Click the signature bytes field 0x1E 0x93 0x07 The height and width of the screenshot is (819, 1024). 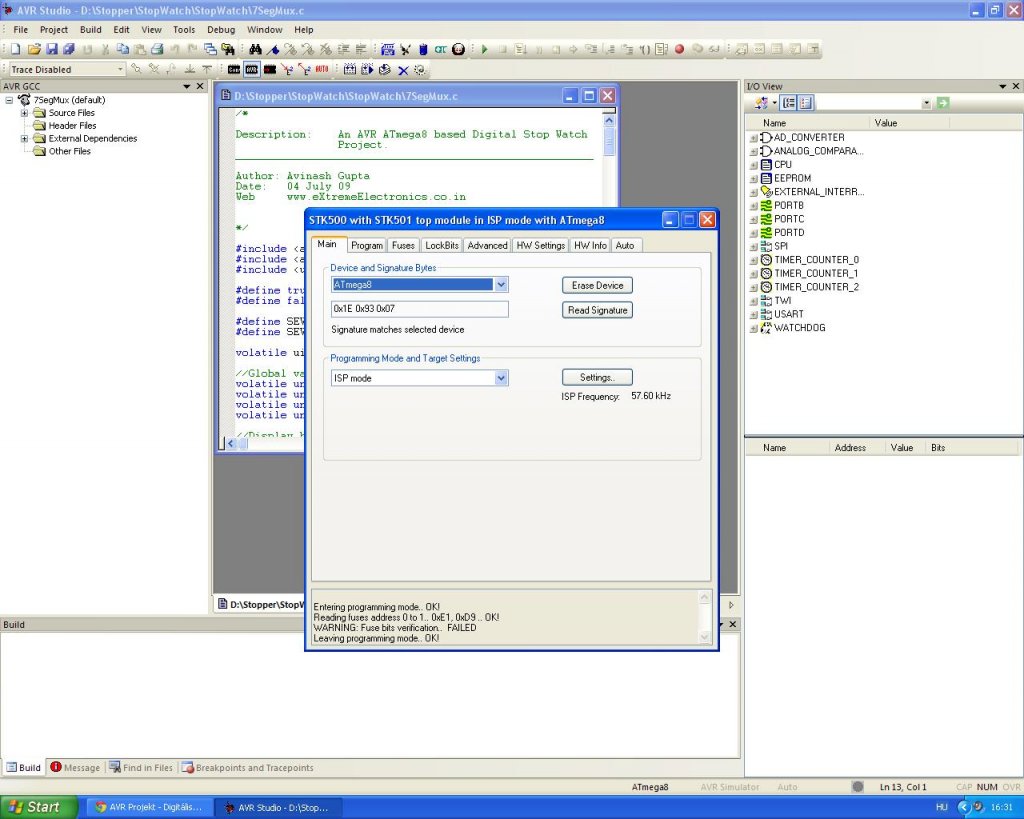(419, 309)
